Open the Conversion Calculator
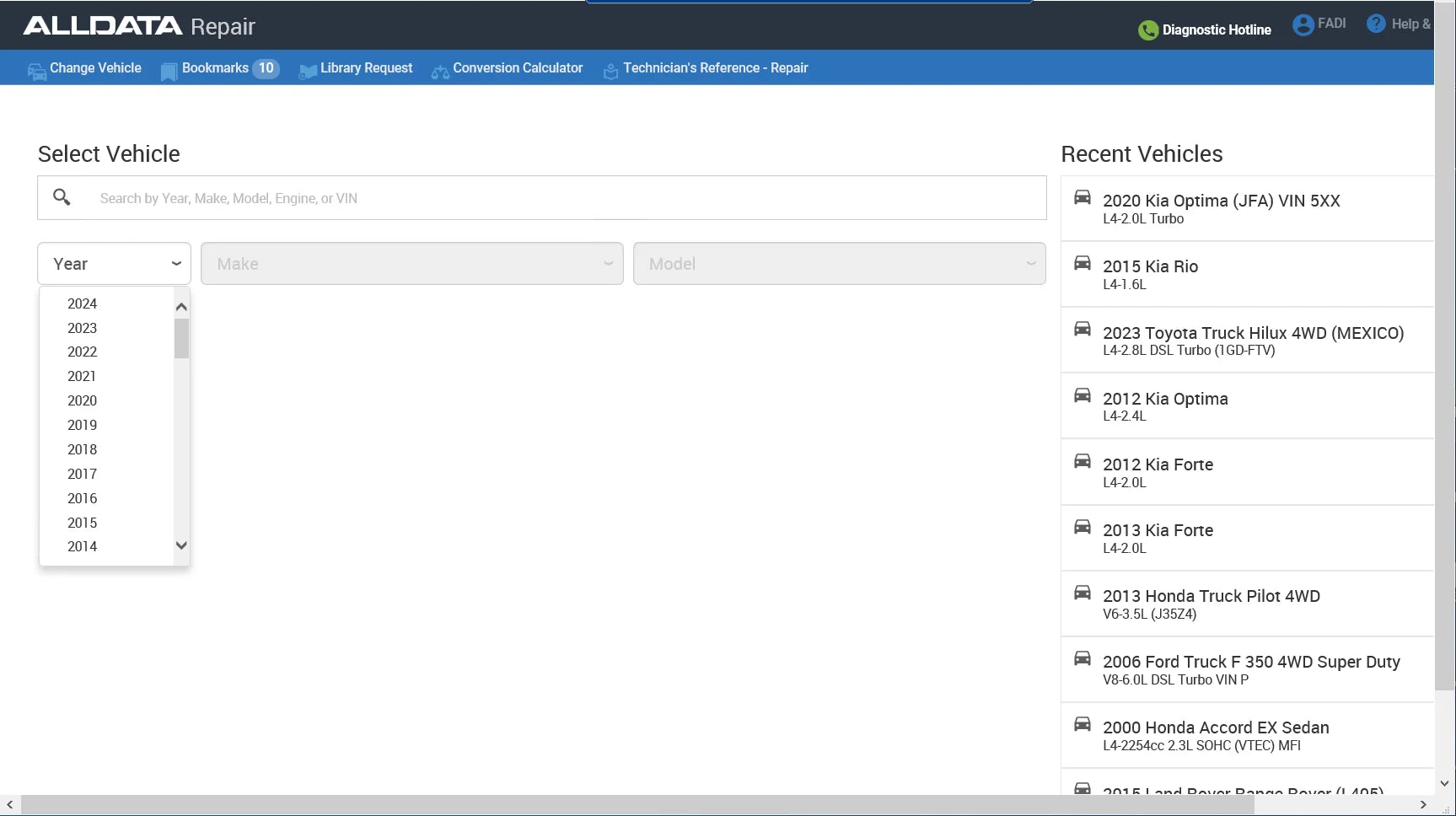 [518, 68]
